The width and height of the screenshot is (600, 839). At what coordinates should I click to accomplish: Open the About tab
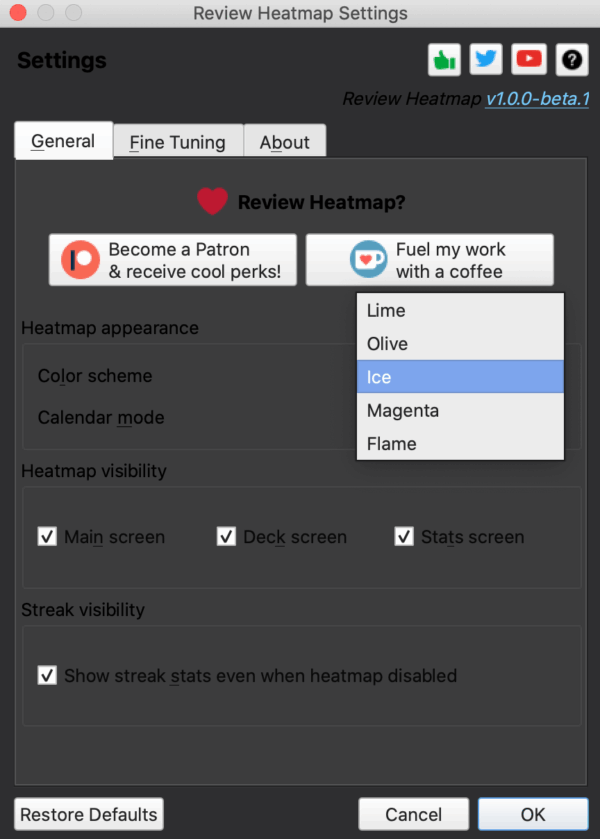[x=285, y=142]
